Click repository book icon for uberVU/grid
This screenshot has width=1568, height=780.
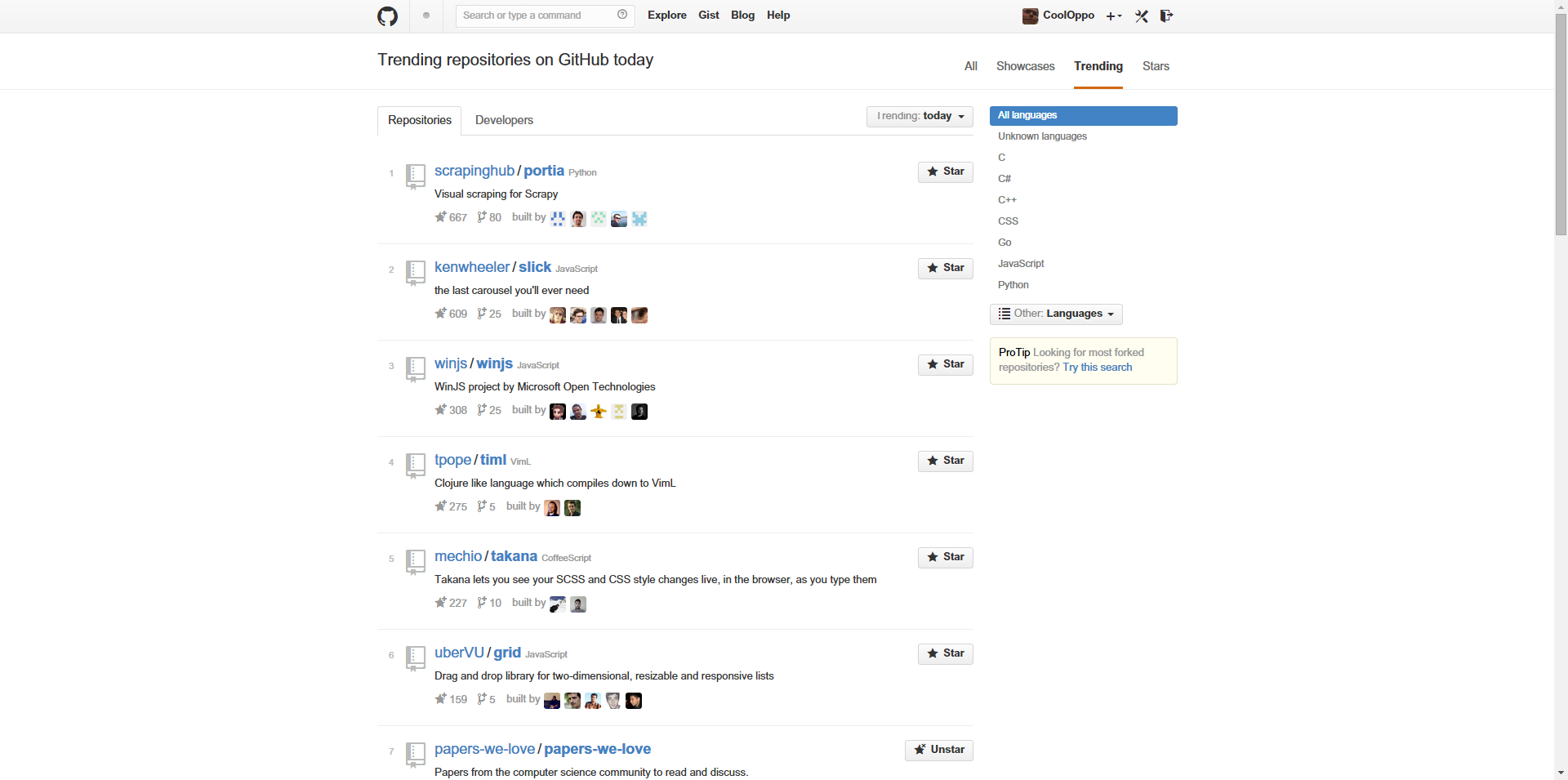(416, 657)
